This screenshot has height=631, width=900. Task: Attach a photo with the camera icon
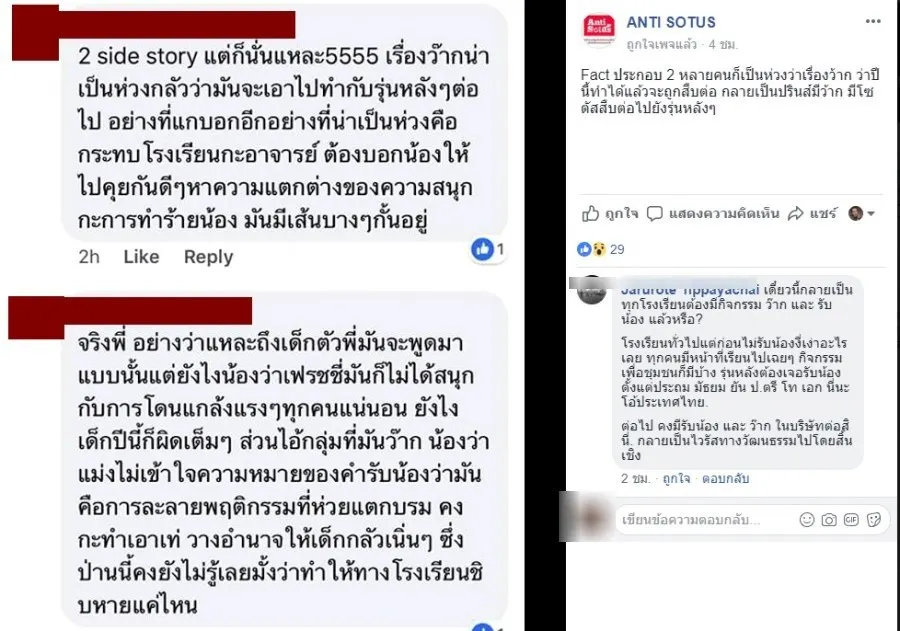829,520
